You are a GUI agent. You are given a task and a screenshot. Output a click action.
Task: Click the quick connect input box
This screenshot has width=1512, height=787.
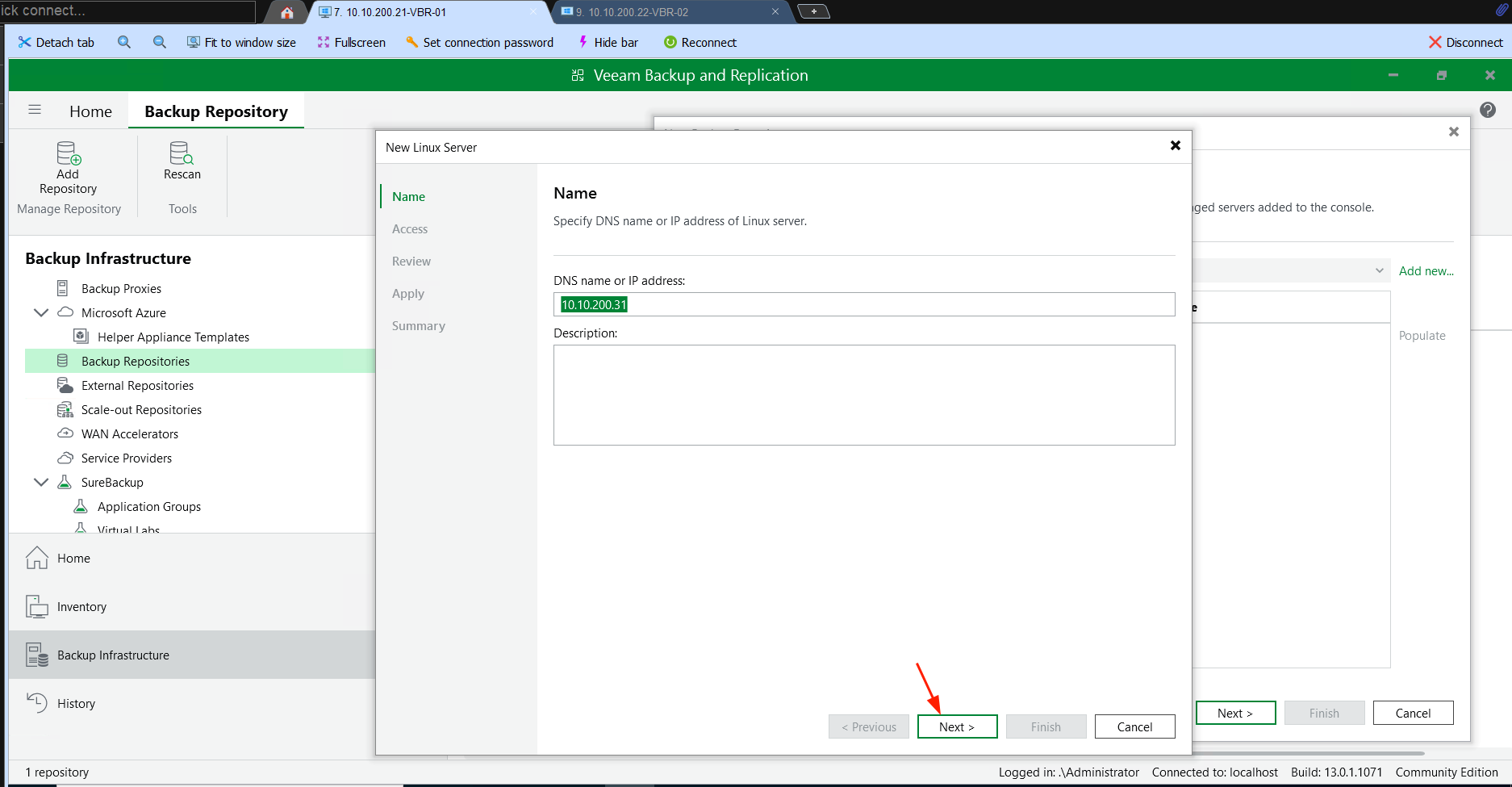pos(127,11)
